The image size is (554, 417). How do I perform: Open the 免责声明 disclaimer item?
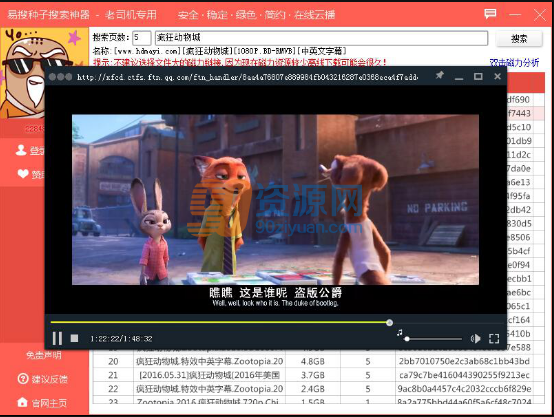point(43,355)
